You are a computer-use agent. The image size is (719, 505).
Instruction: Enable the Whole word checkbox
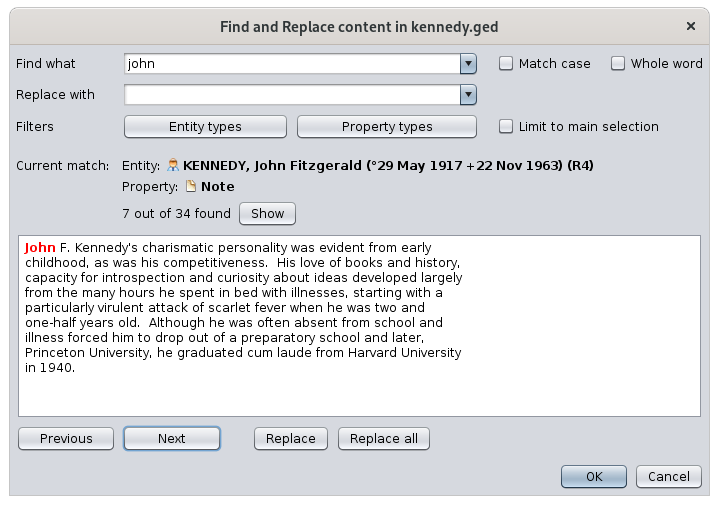point(618,63)
